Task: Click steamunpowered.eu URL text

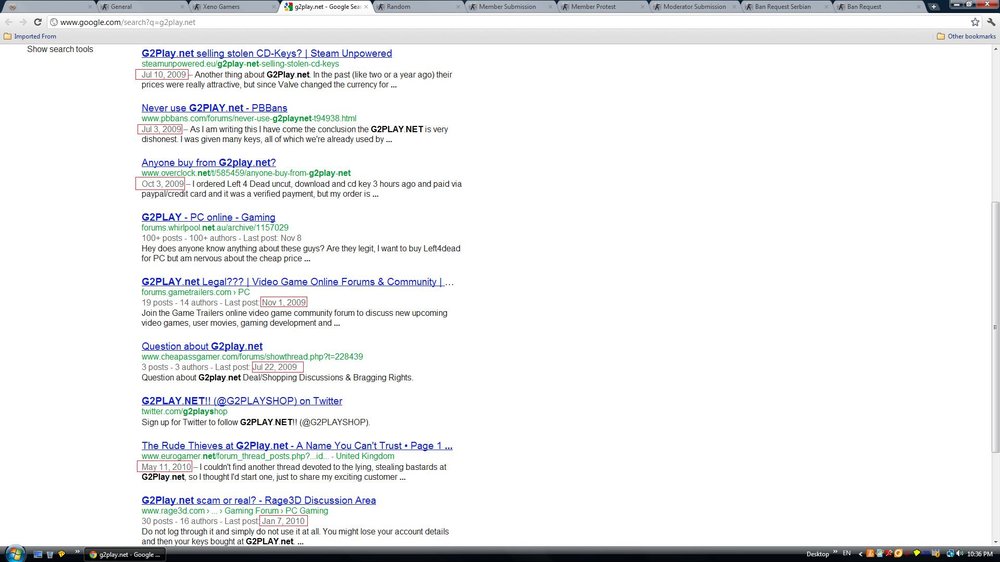Action: pos(240,64)
